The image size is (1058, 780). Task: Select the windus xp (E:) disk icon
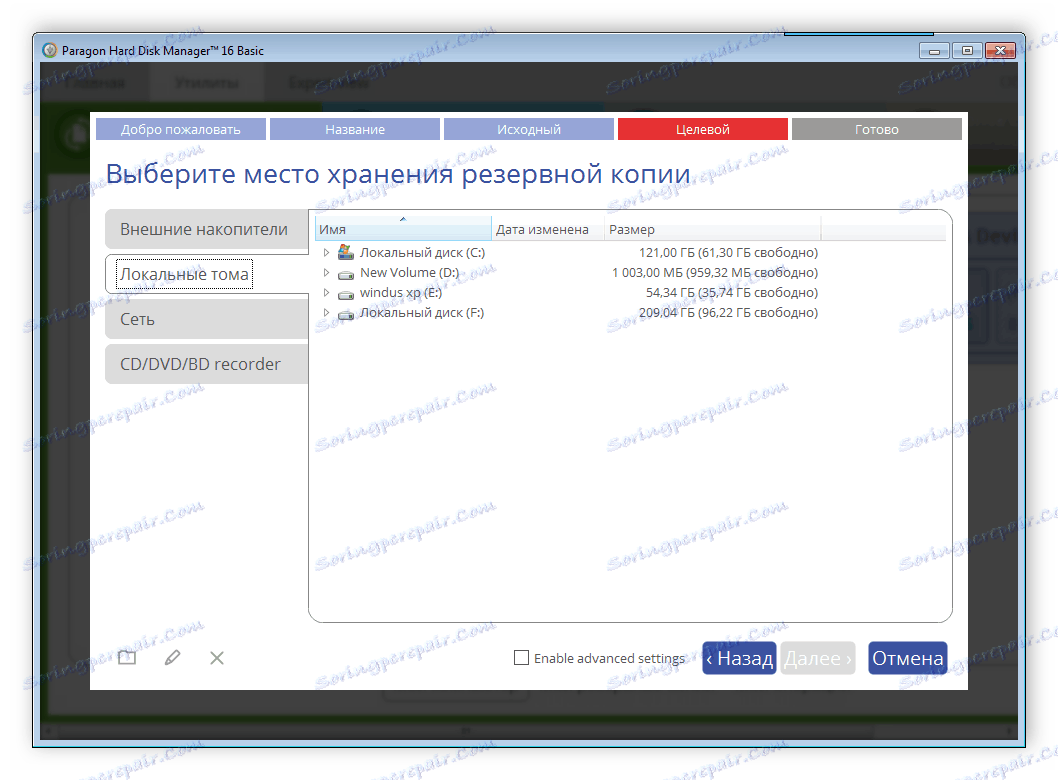[x=347, y=292]
